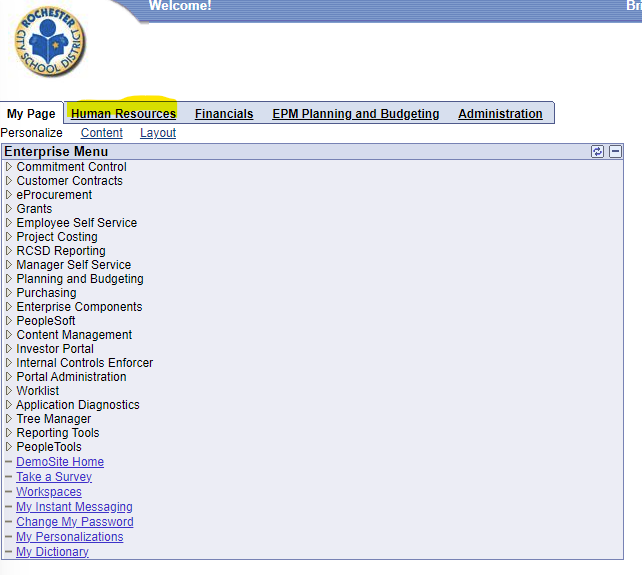Click the PeopleSoft menu item
Viewport: 642px width, 575px height.
(46, 321)
